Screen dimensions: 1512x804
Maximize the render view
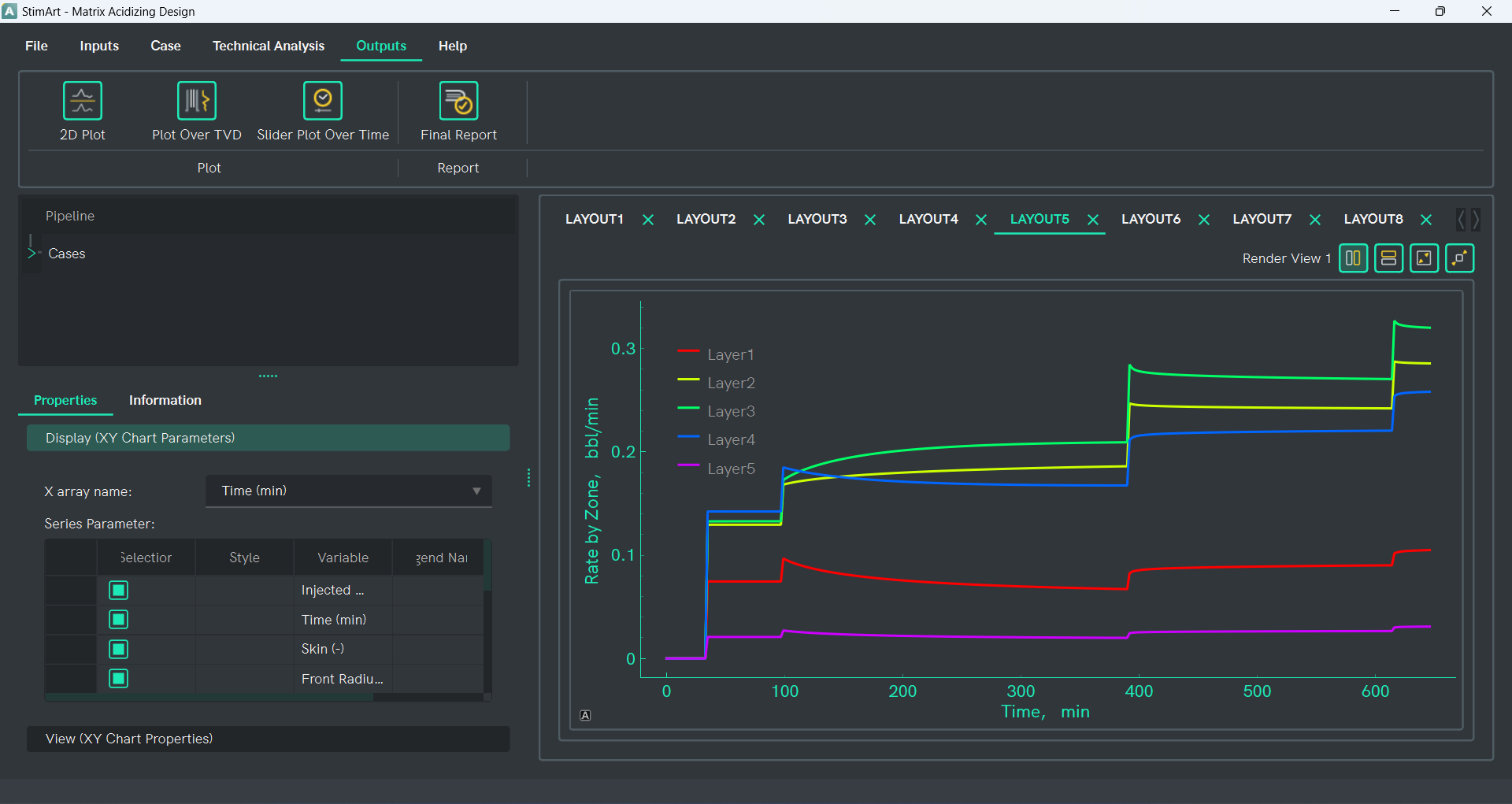[1424, 258]
